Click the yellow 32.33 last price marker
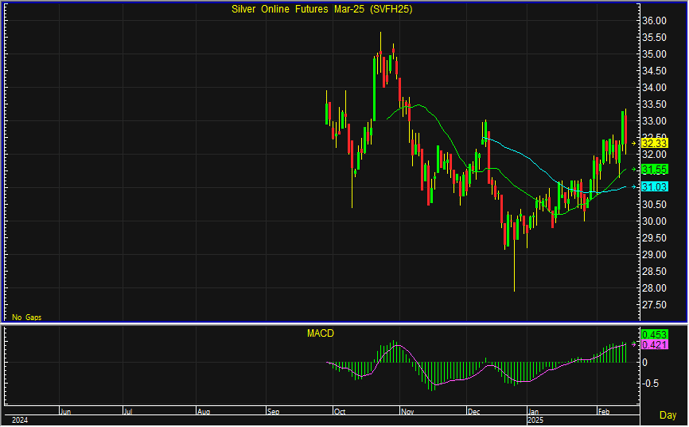The height and width of the screenshot is (427, 689). [655, 143]
